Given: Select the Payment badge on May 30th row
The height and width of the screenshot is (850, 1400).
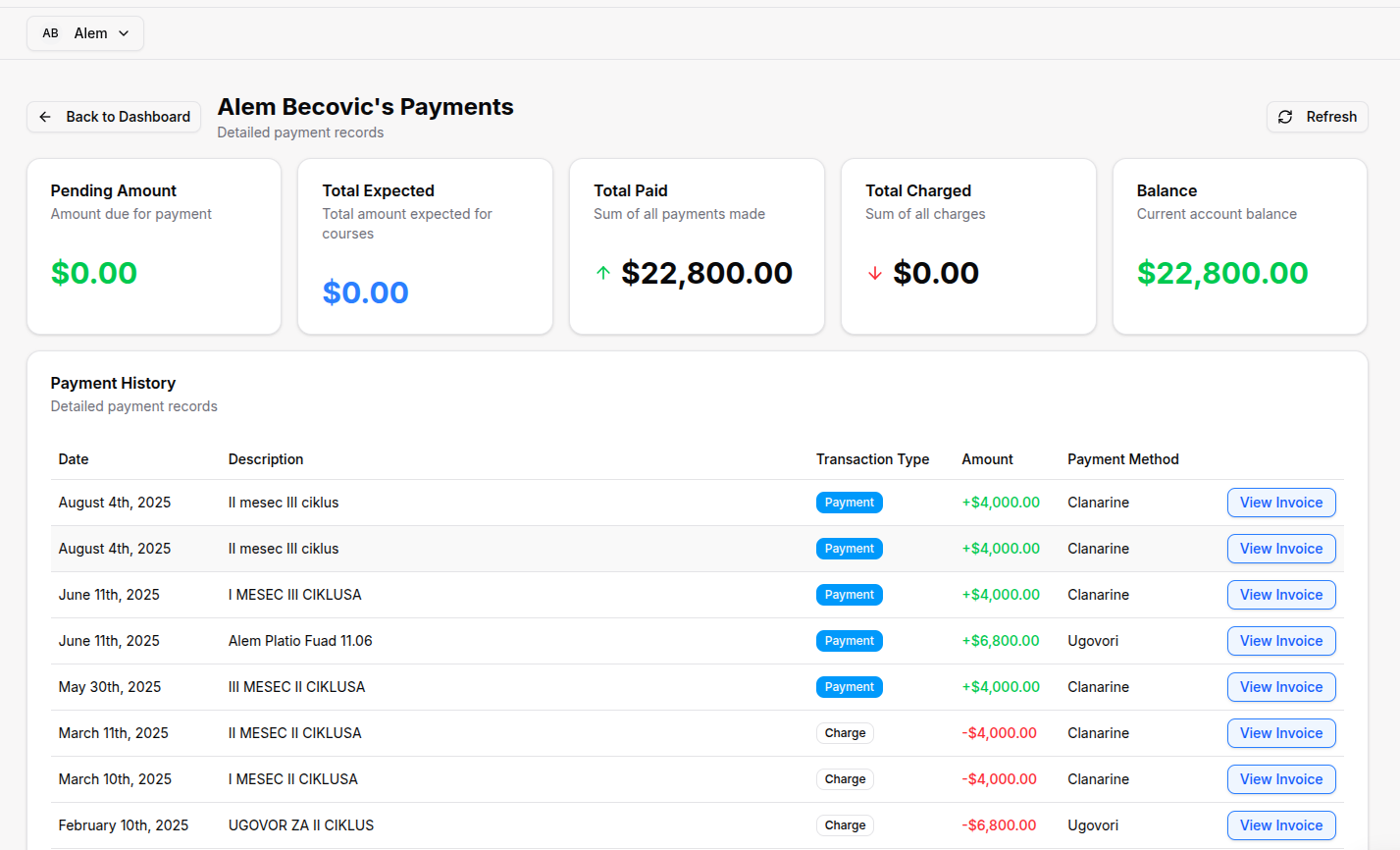Looking at the screenshot, I should click(x=849, y=687).
